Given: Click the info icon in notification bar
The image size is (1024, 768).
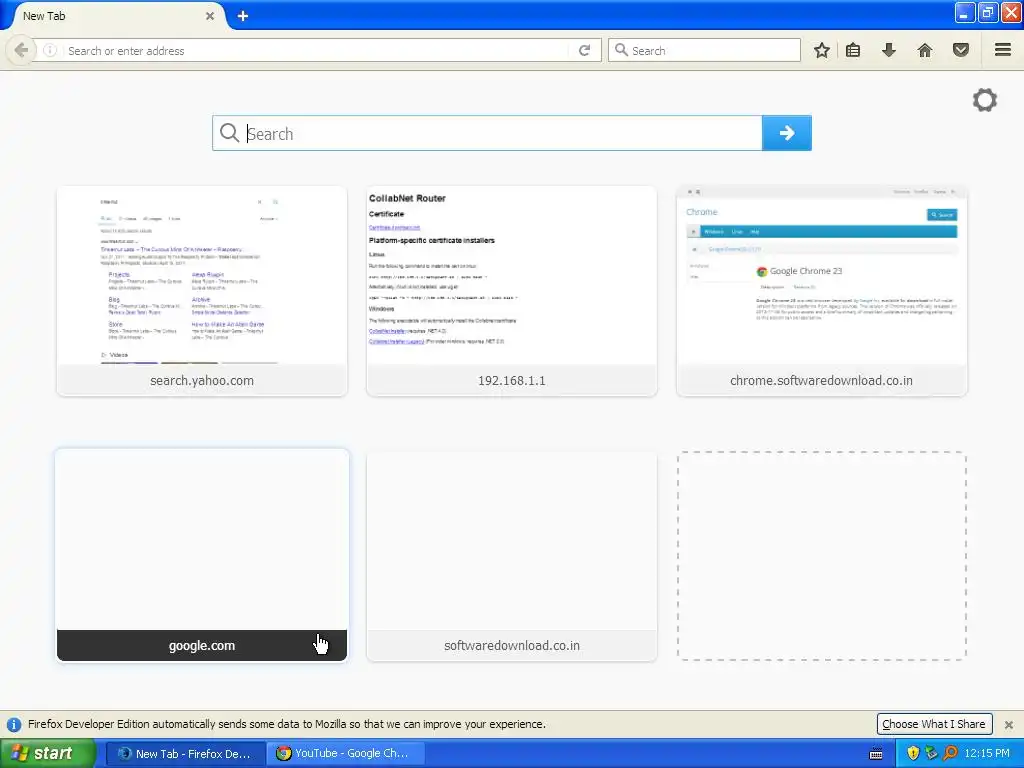Looking at the screenshot, I should pos(14,724).
